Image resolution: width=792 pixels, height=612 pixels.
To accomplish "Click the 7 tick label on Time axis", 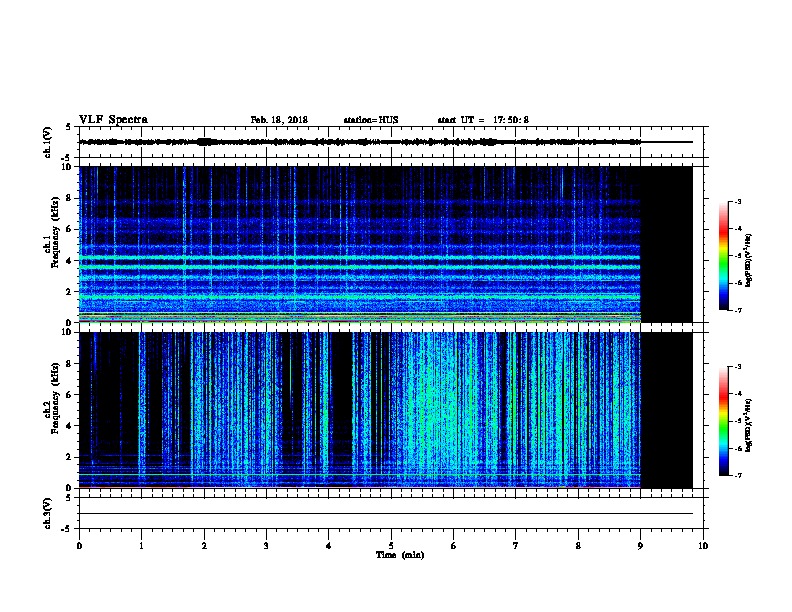I will point(516,546).
